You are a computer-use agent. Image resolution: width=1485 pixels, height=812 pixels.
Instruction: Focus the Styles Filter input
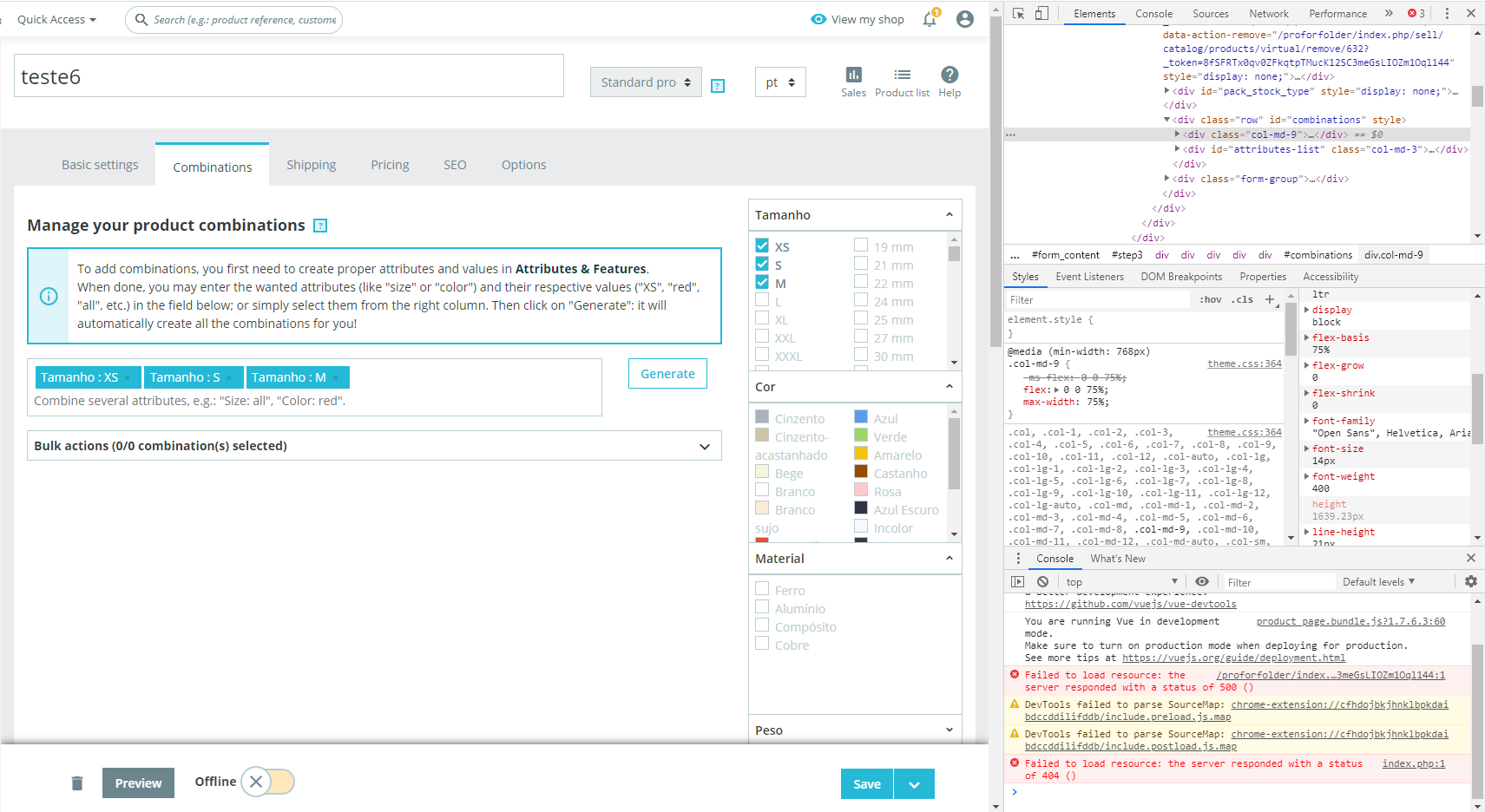coord(1098,299)
